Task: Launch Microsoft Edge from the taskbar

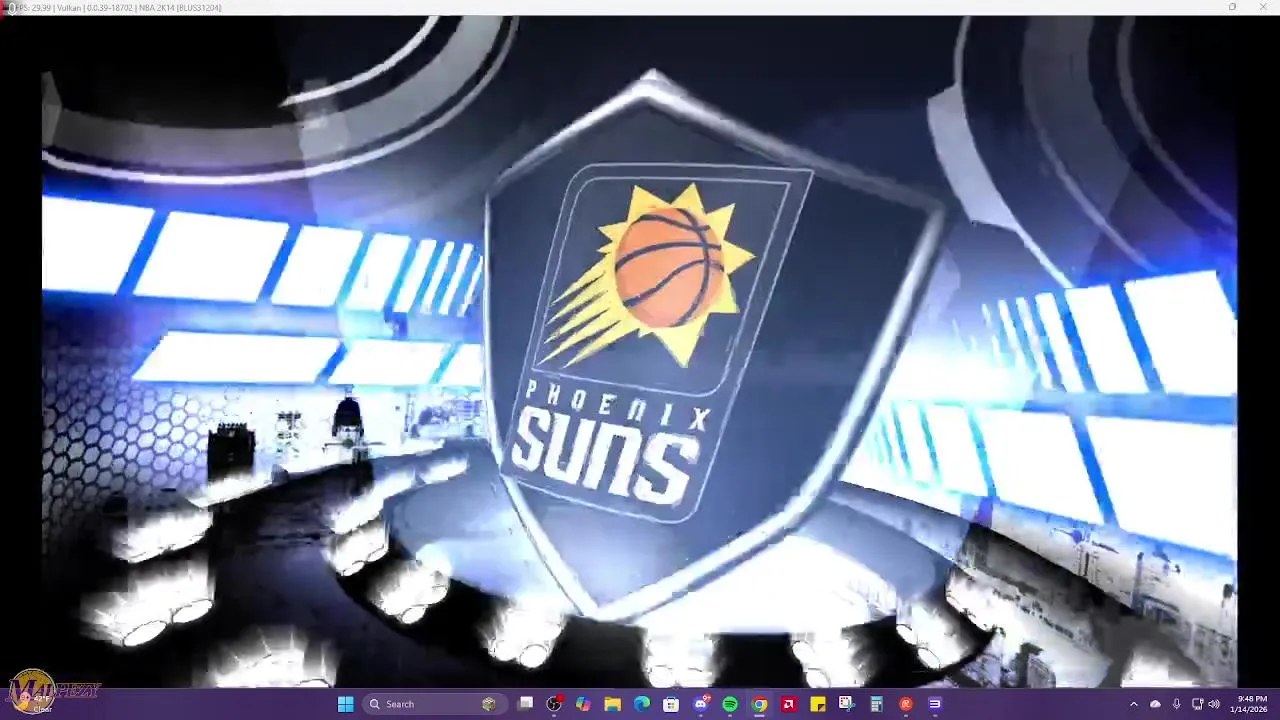Action: click(x=642, y=704)
